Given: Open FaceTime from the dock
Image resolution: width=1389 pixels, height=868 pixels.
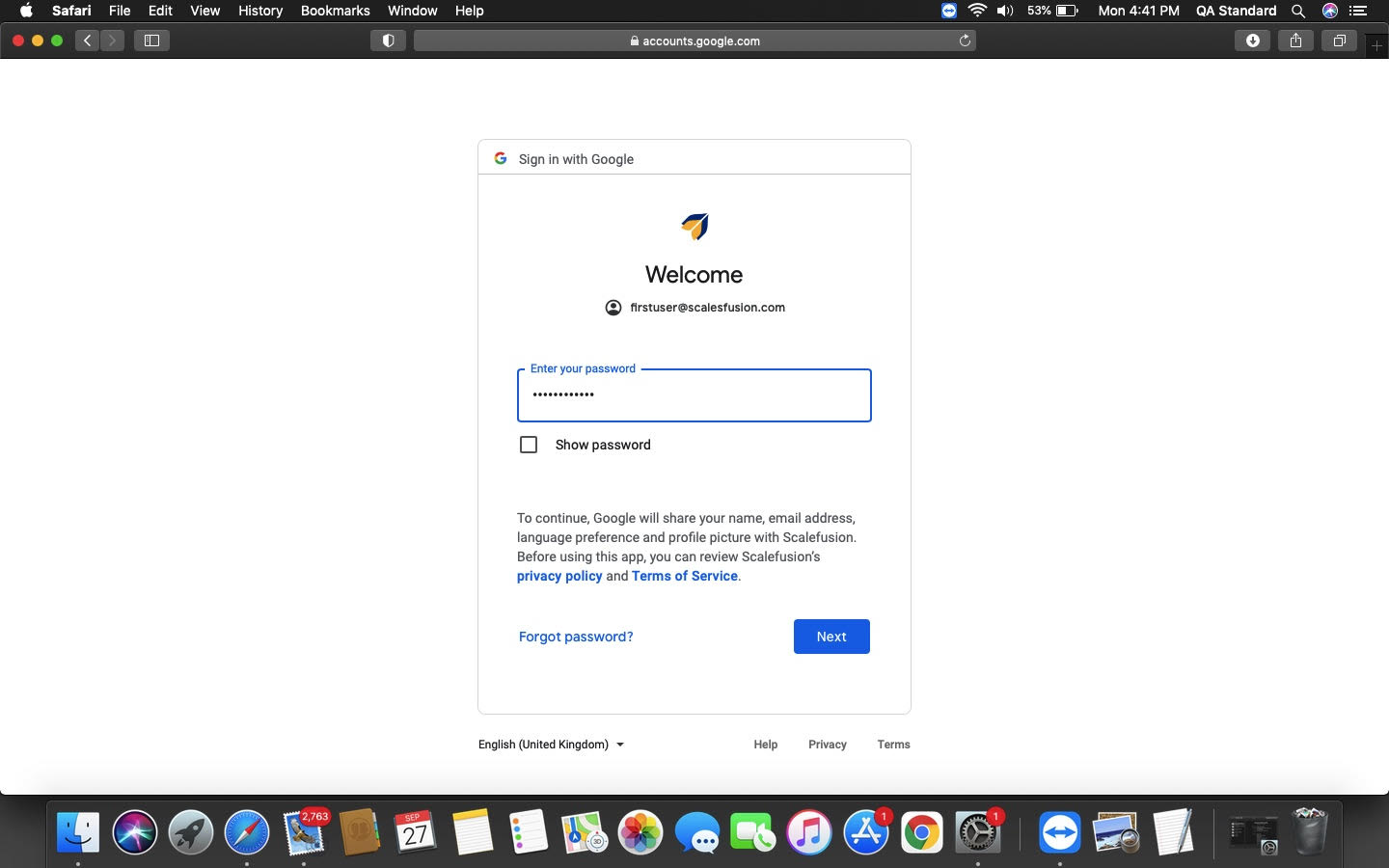Looking at the screenshot, I should [753, 831].
